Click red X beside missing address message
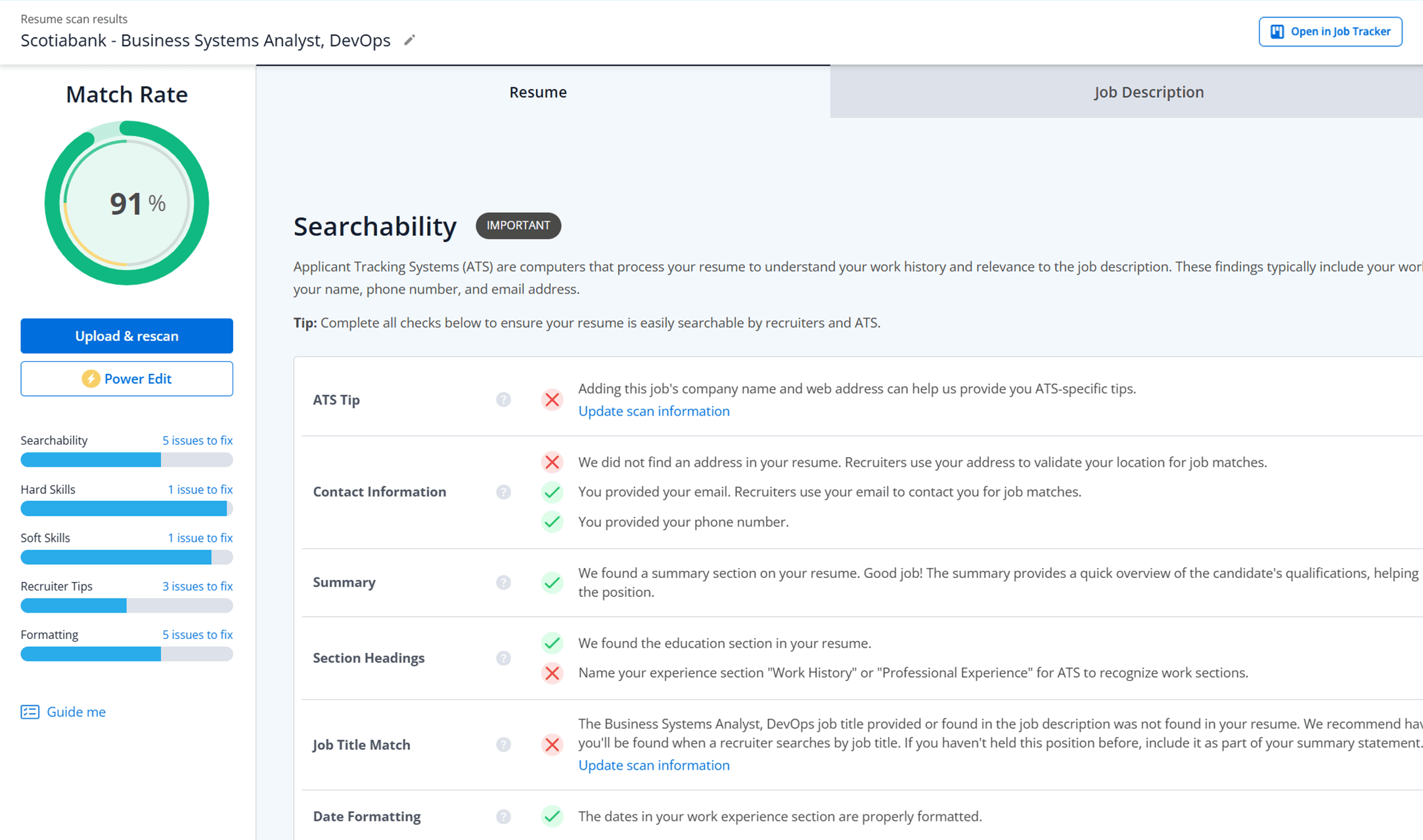The width and height of the screenshot is (1423, 840). coord(552,462)
